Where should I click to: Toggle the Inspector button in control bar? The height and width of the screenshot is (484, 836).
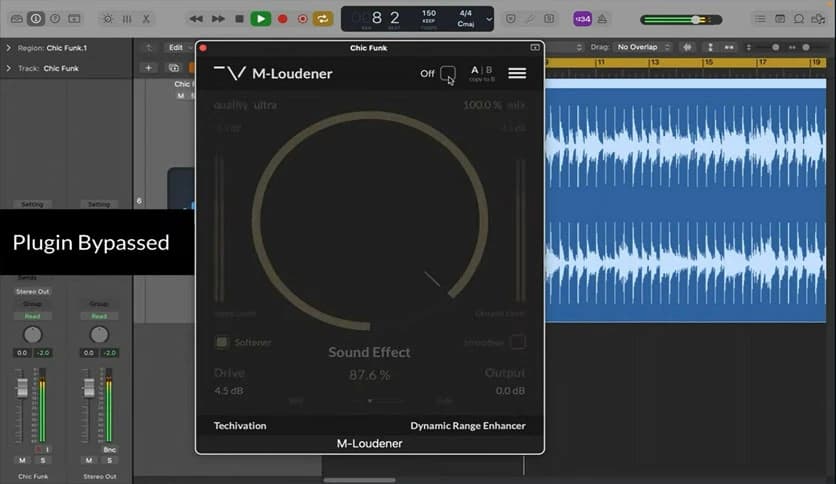[36, 19]
